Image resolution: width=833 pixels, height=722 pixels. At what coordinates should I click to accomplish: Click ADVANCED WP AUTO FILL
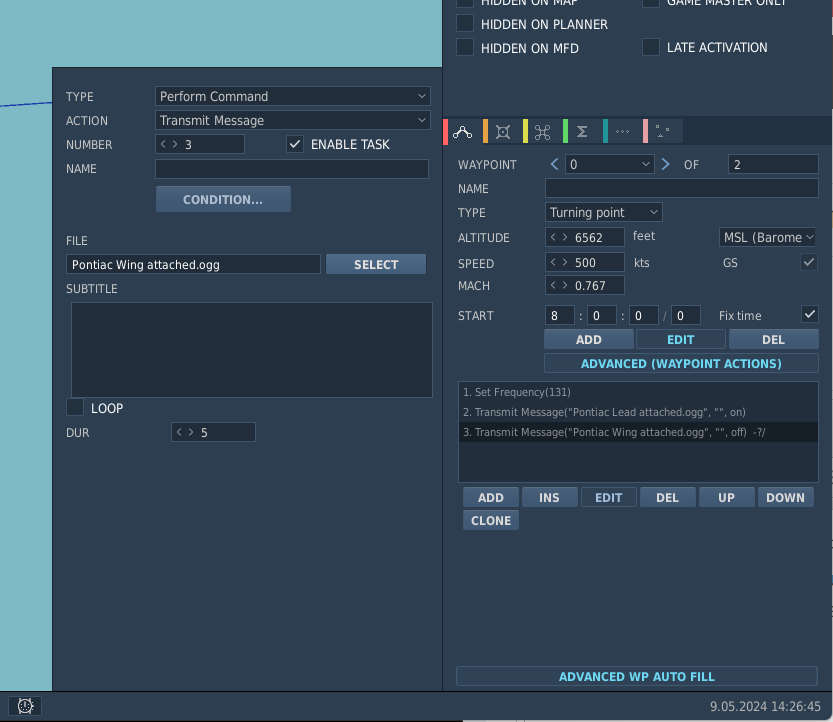636,676
